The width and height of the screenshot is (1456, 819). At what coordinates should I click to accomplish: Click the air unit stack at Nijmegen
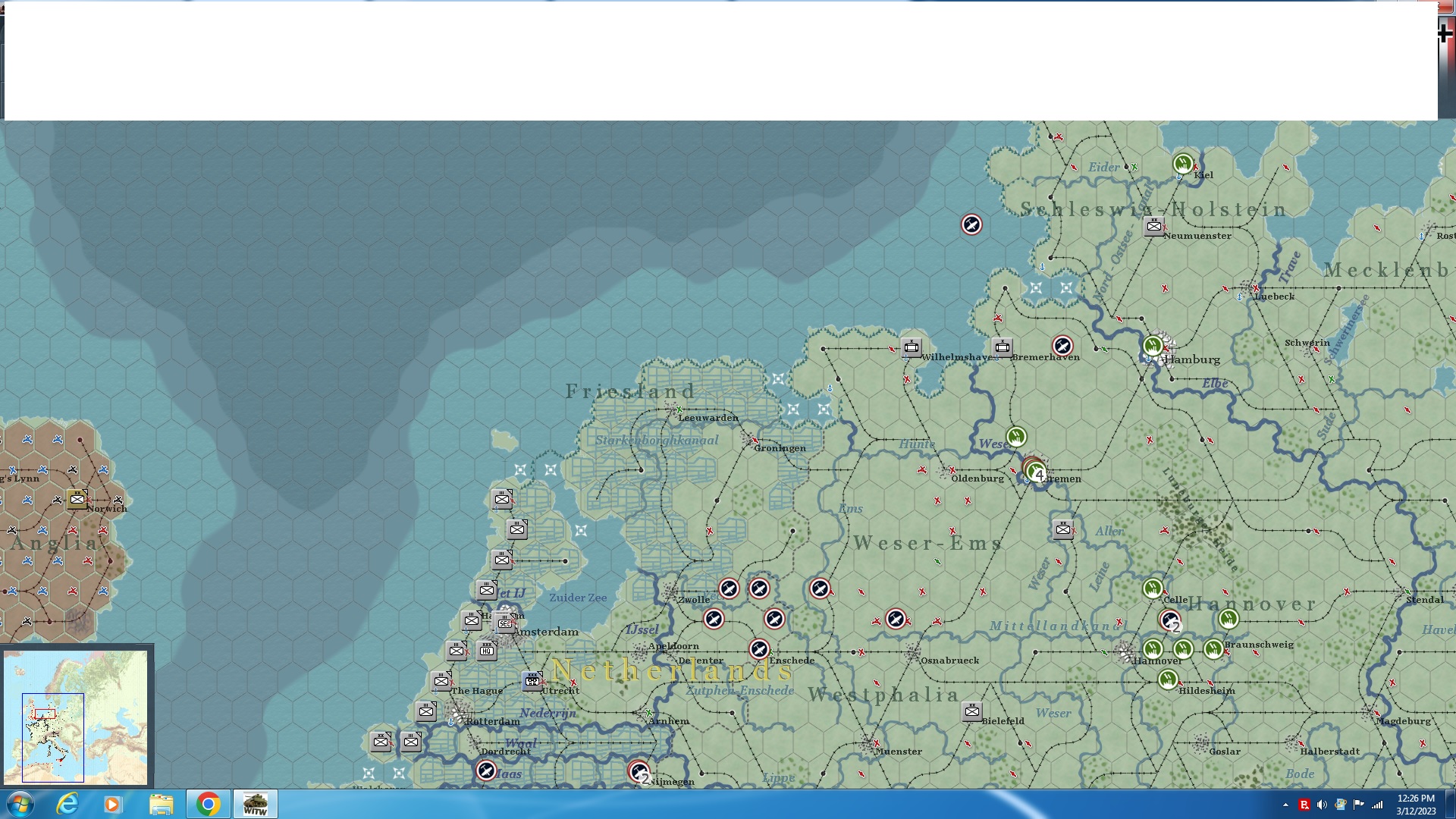click(x=639, y=771)
